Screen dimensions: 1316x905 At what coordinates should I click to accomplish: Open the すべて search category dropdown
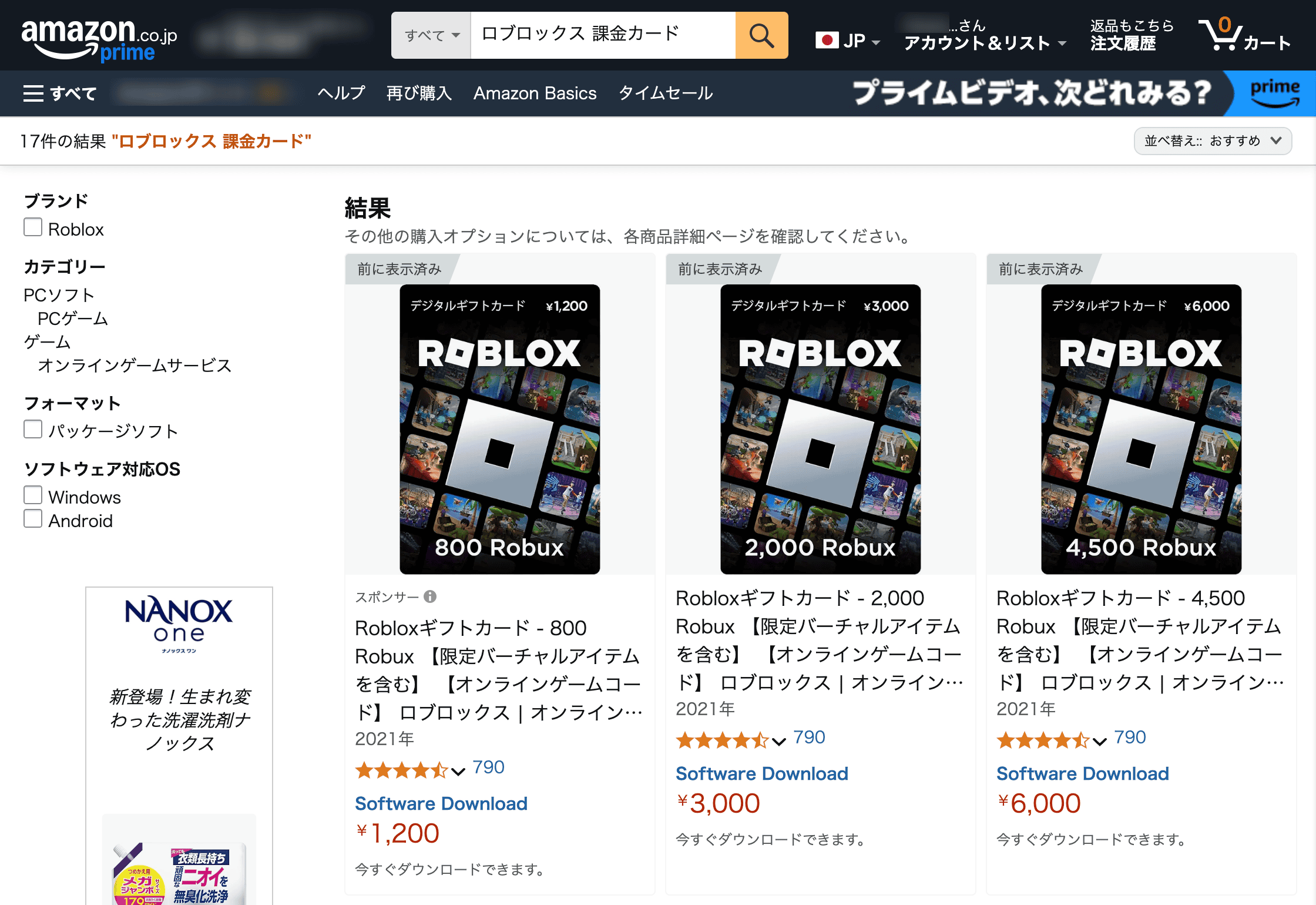point(431,35)
